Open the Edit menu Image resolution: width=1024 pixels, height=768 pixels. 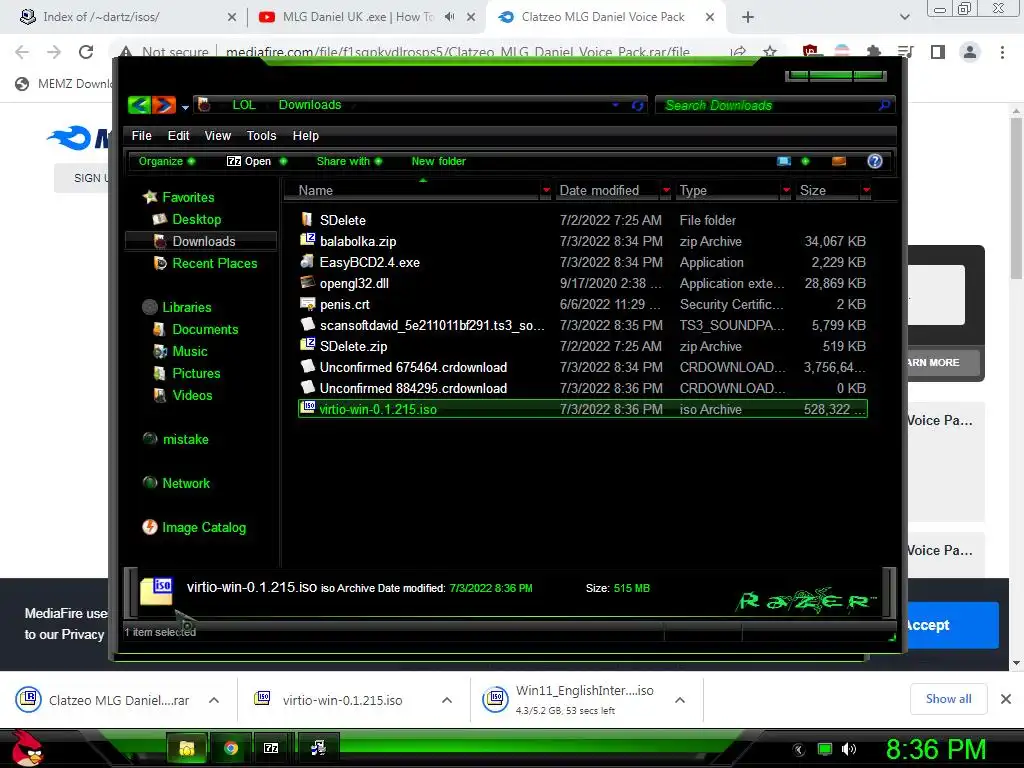click(178, 136)
